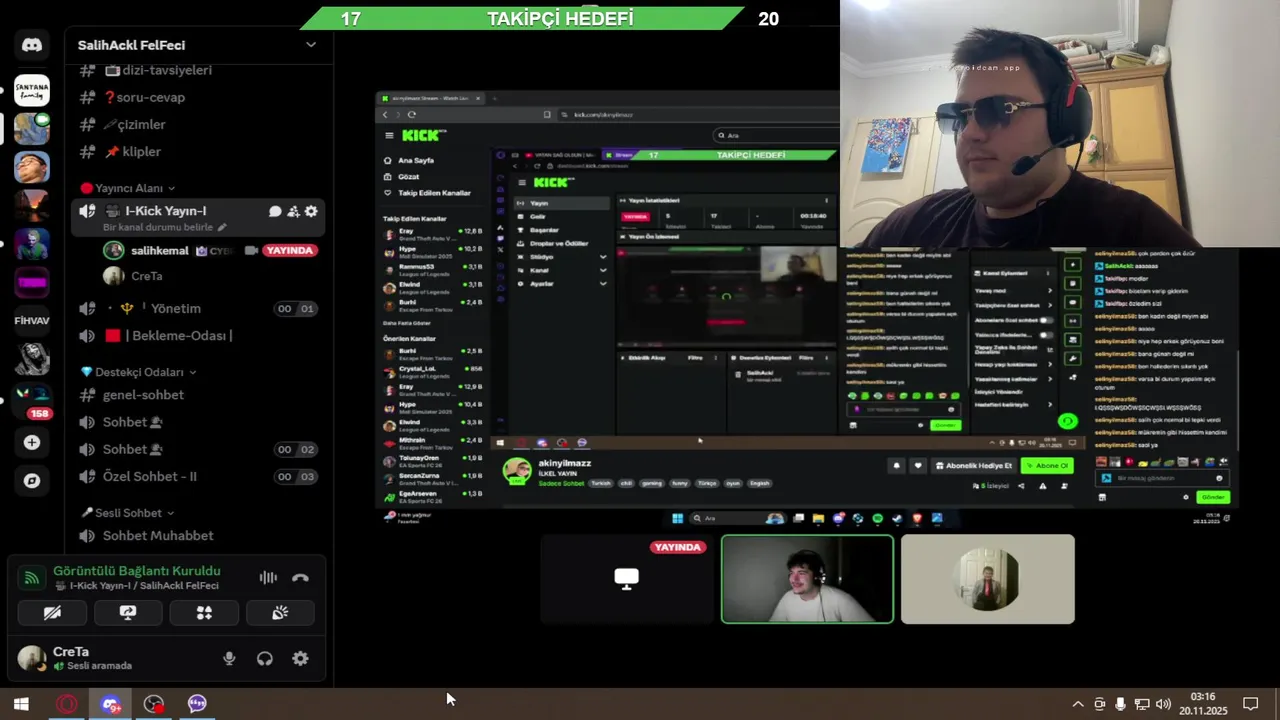Expand the SalihAckl FelFeci server menu
Image resolution: width=1280 pixels, height=720 pixels.
tap(311, 45)
